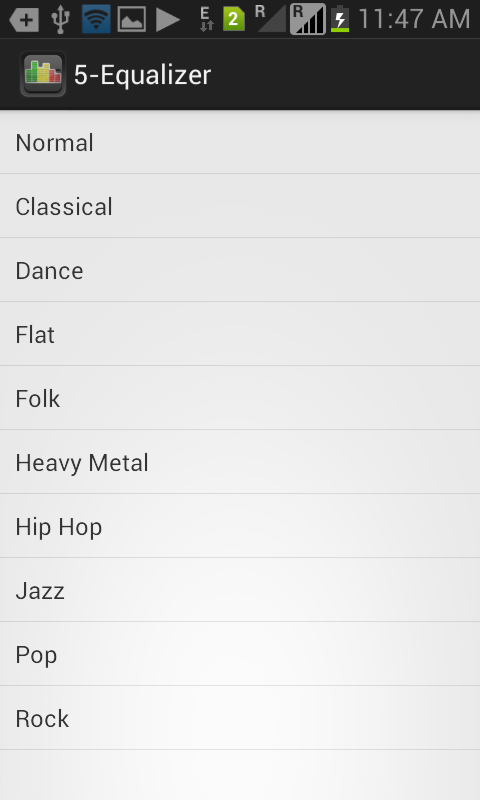
Task: Tap the Wi-Fi status bar icon
Action: pyautogui.click(x=96, y=19)
